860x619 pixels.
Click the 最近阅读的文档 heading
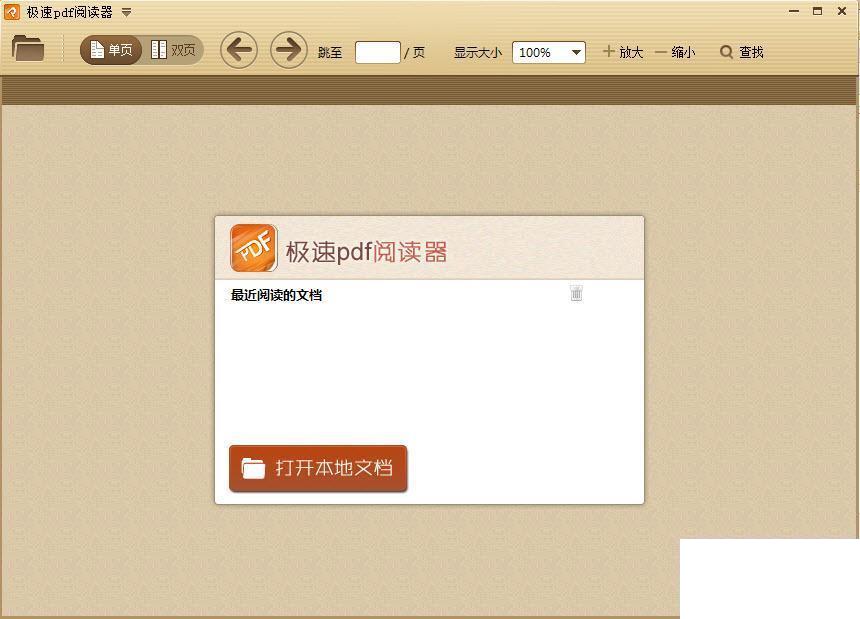pyautogui.click(x=276, y=296)
